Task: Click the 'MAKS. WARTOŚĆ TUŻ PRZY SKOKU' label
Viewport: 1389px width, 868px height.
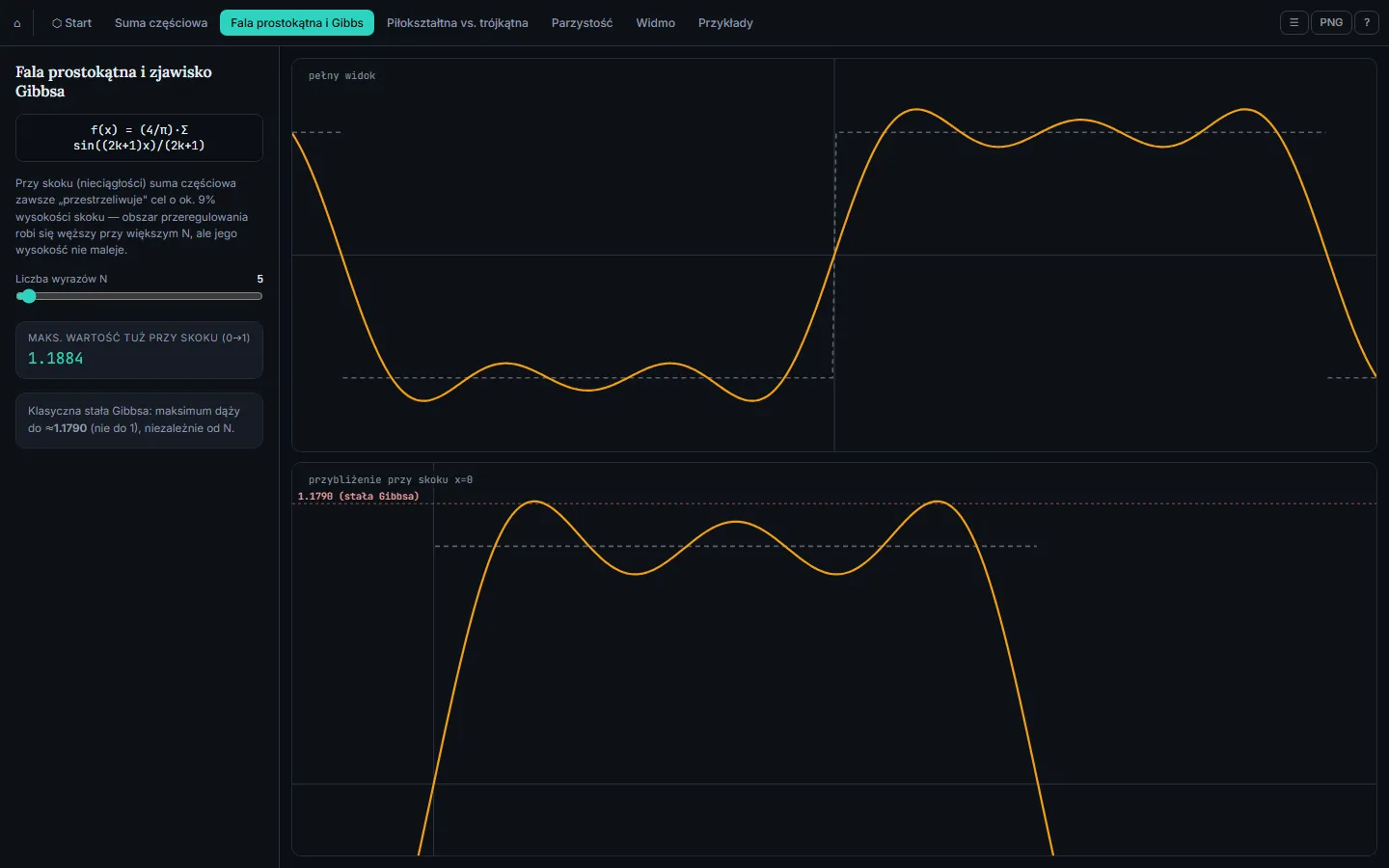Action: pyautogui.click(x=139, y=339)
